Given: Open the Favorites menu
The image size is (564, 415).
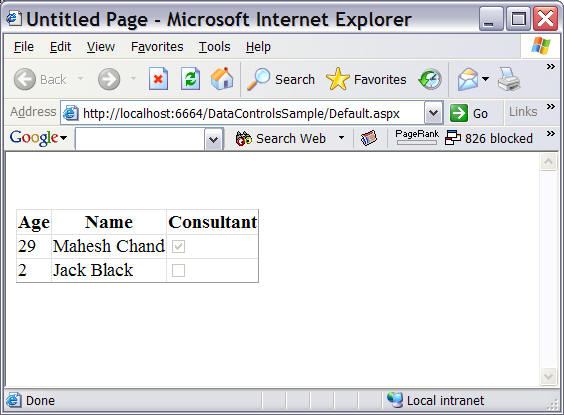Looking at the screenshot, I should coord(157,47).
